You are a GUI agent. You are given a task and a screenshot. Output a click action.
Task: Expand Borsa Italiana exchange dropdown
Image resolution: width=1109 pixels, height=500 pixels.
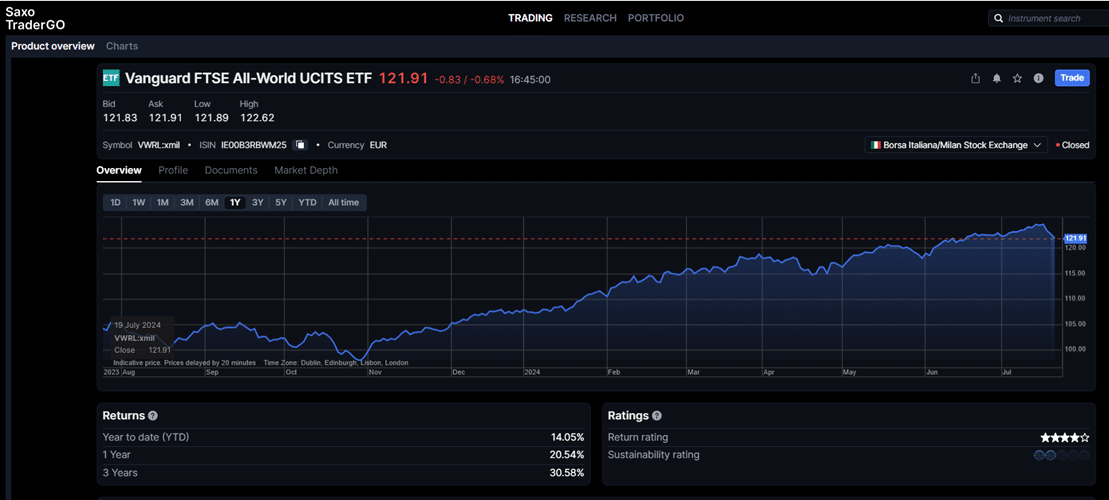(956, 145)
